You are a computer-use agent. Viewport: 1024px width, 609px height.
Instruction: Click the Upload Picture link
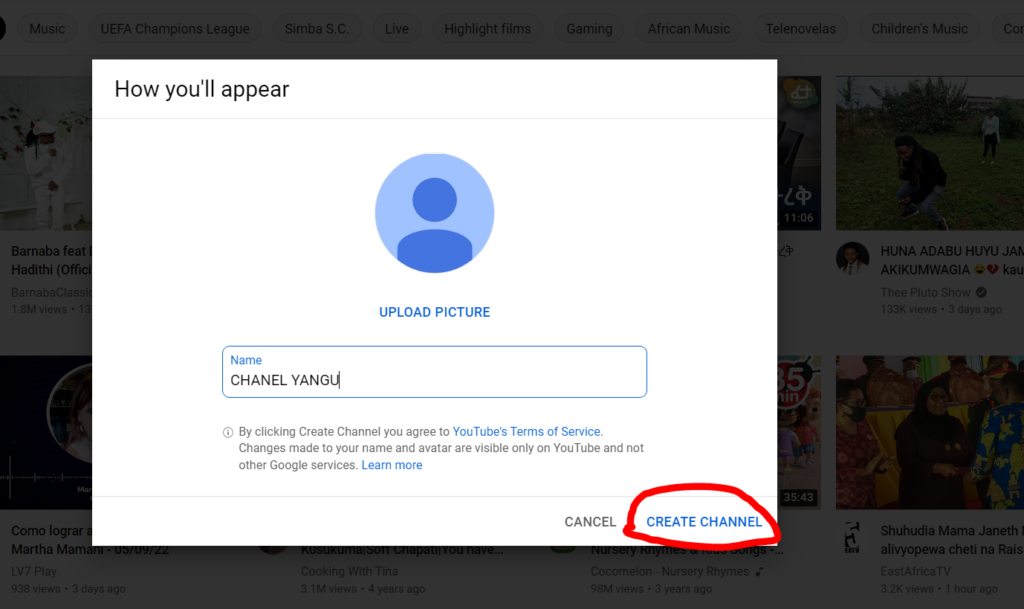(434, 312)
